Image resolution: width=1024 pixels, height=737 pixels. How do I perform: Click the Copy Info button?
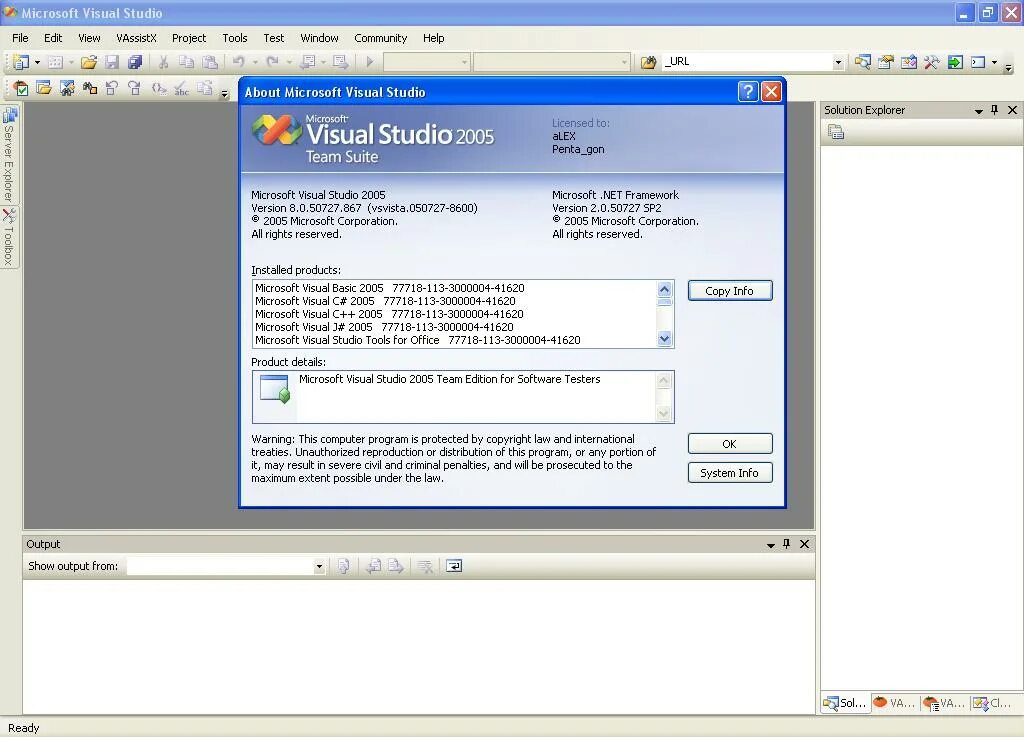(729, 290)
